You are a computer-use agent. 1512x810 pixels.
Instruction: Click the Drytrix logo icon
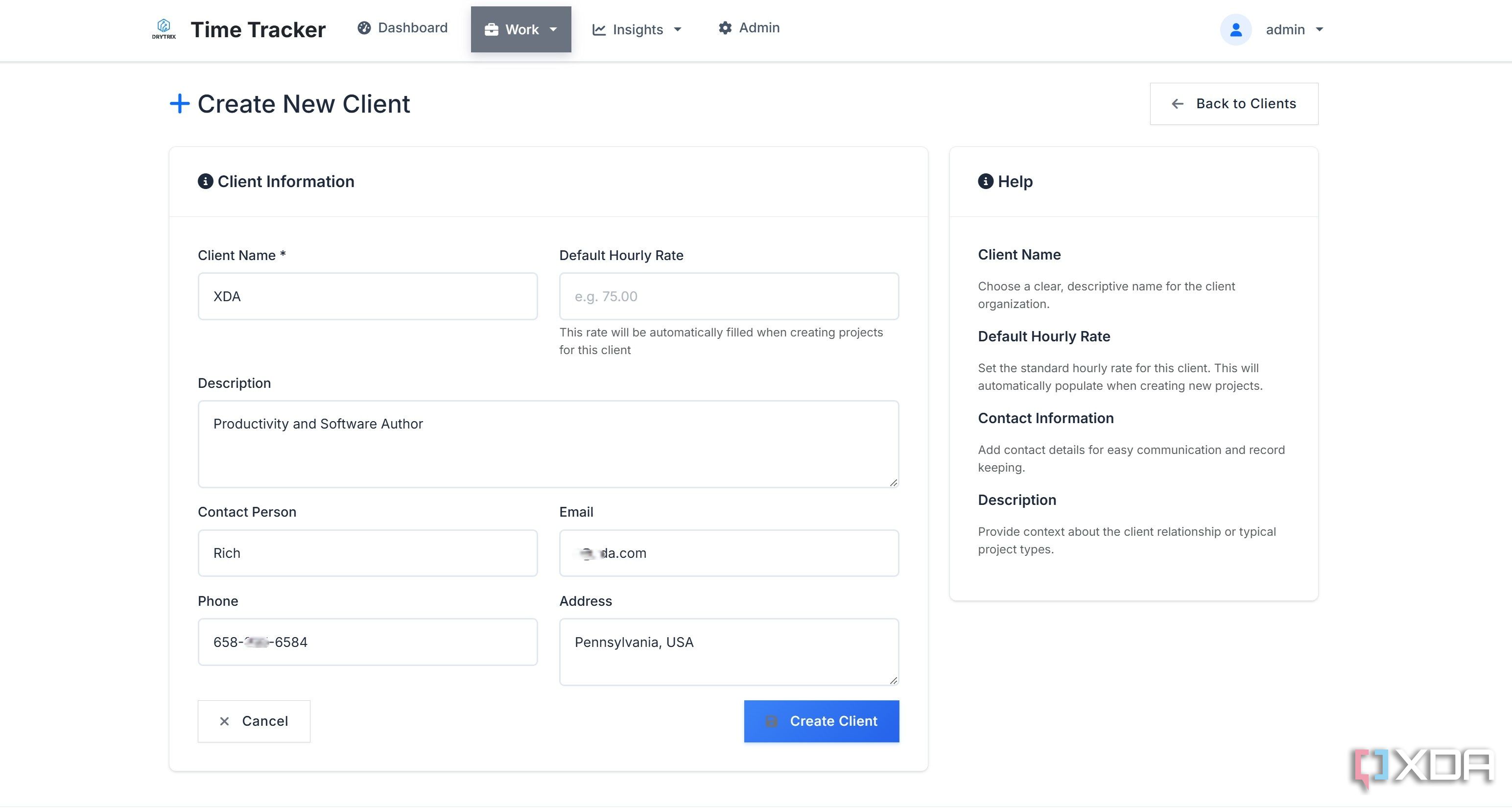[164, 29]
